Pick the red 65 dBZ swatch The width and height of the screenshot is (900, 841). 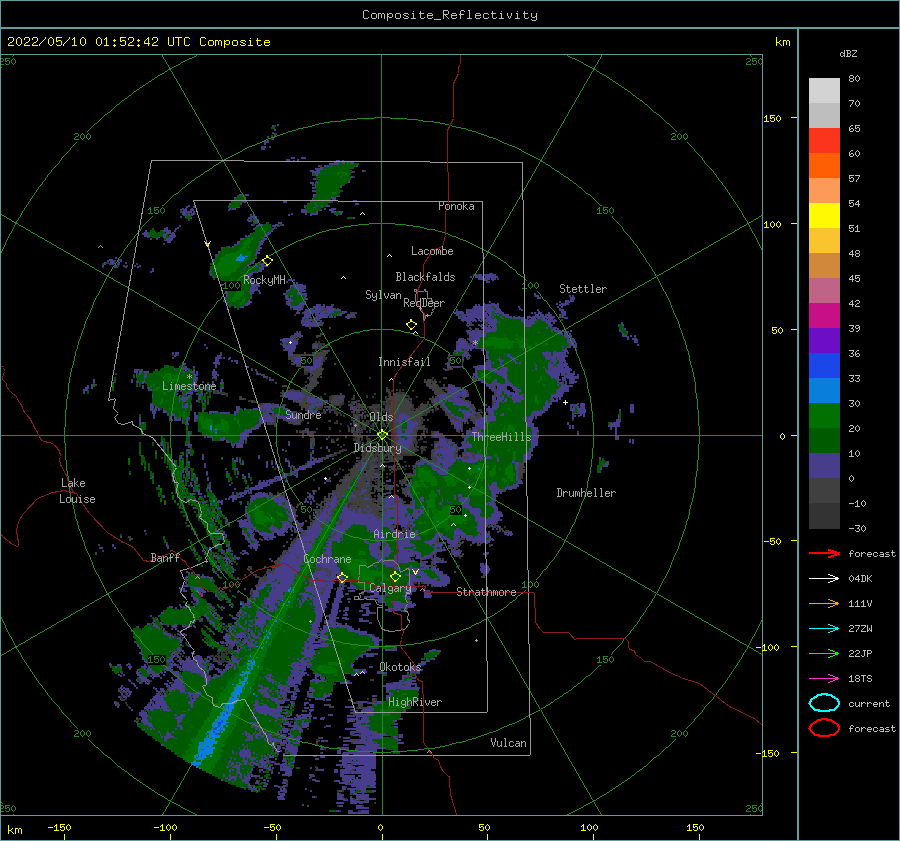[x=824, y=140]
